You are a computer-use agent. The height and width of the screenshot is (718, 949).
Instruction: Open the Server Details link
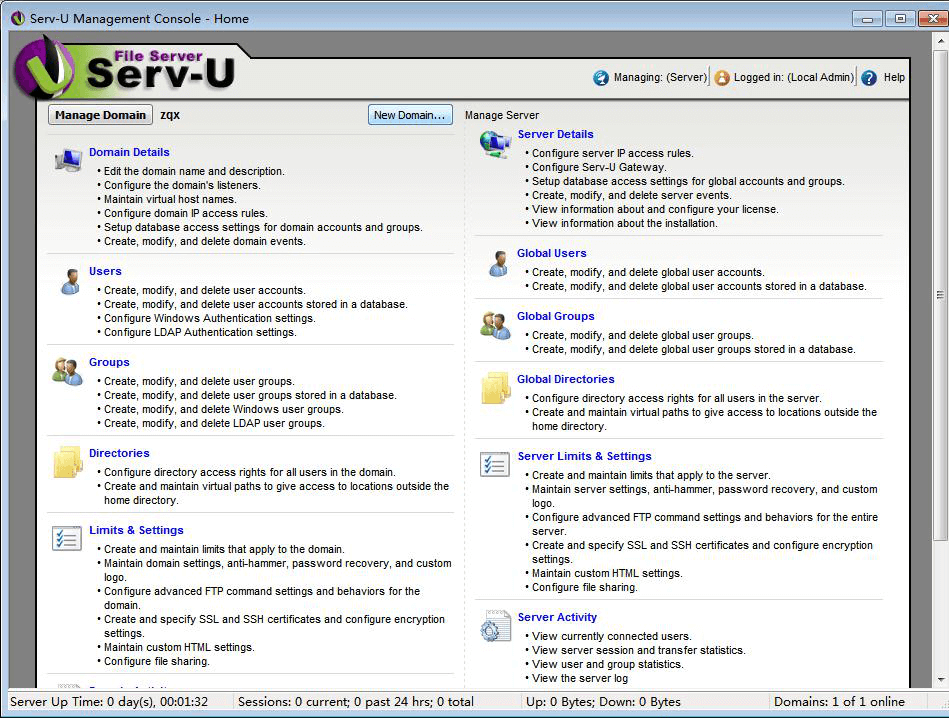click(555, 134)
